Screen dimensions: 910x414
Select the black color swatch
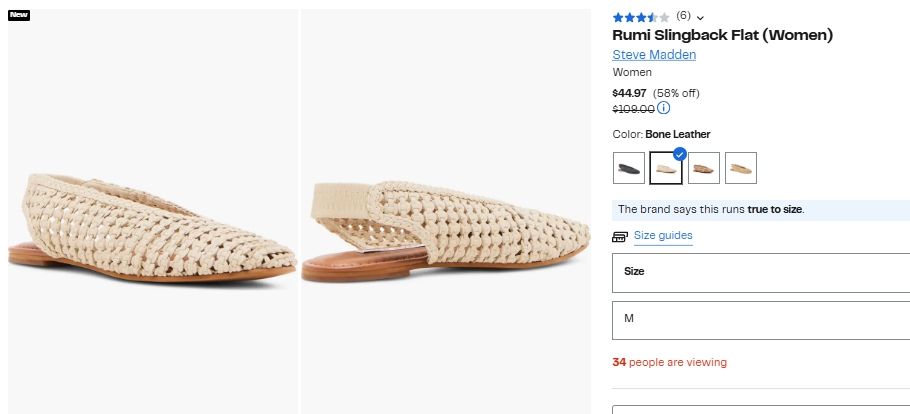pyautogui.click(x=629, y=168)
